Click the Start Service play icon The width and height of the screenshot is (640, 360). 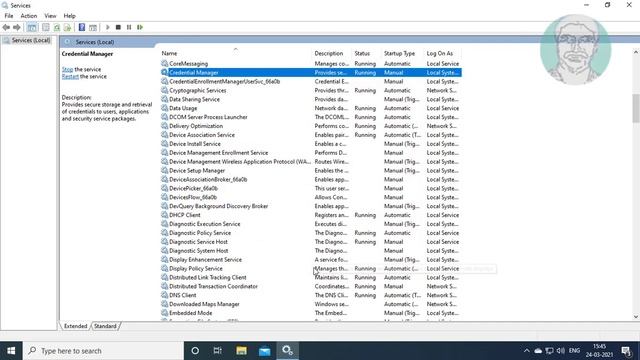(108, 27)
